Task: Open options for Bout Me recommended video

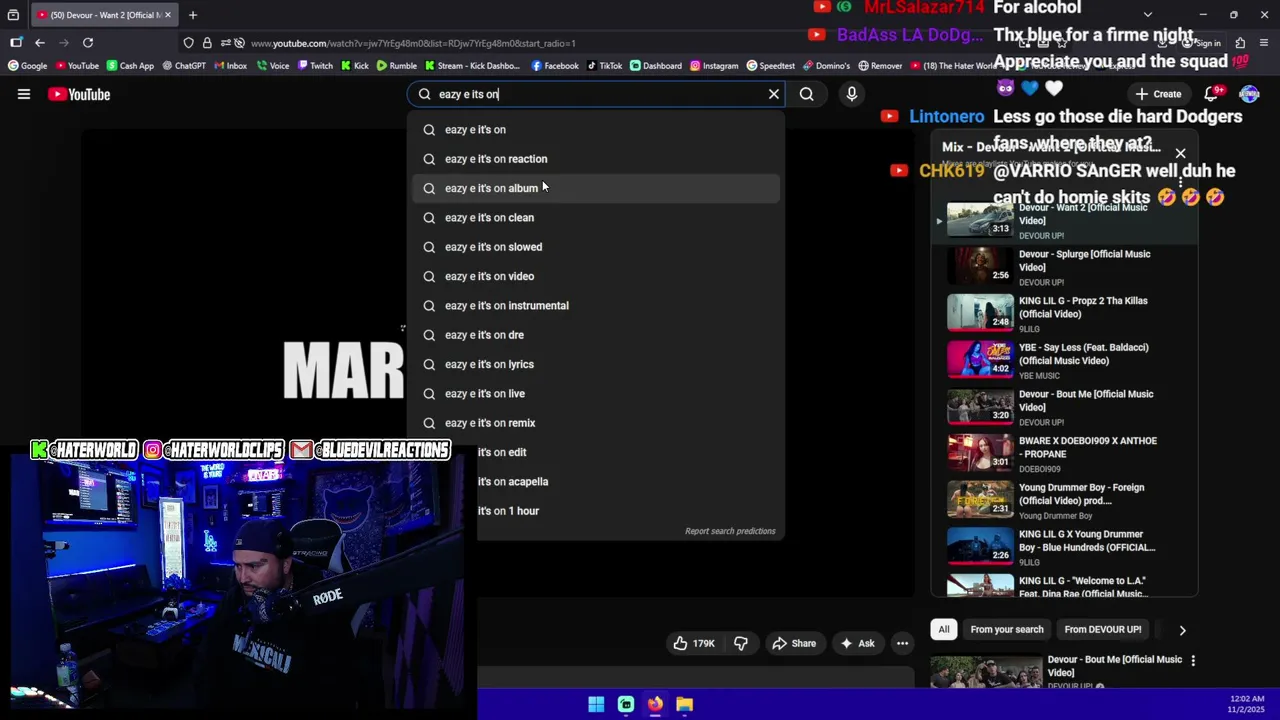Action: [1192, 661]
